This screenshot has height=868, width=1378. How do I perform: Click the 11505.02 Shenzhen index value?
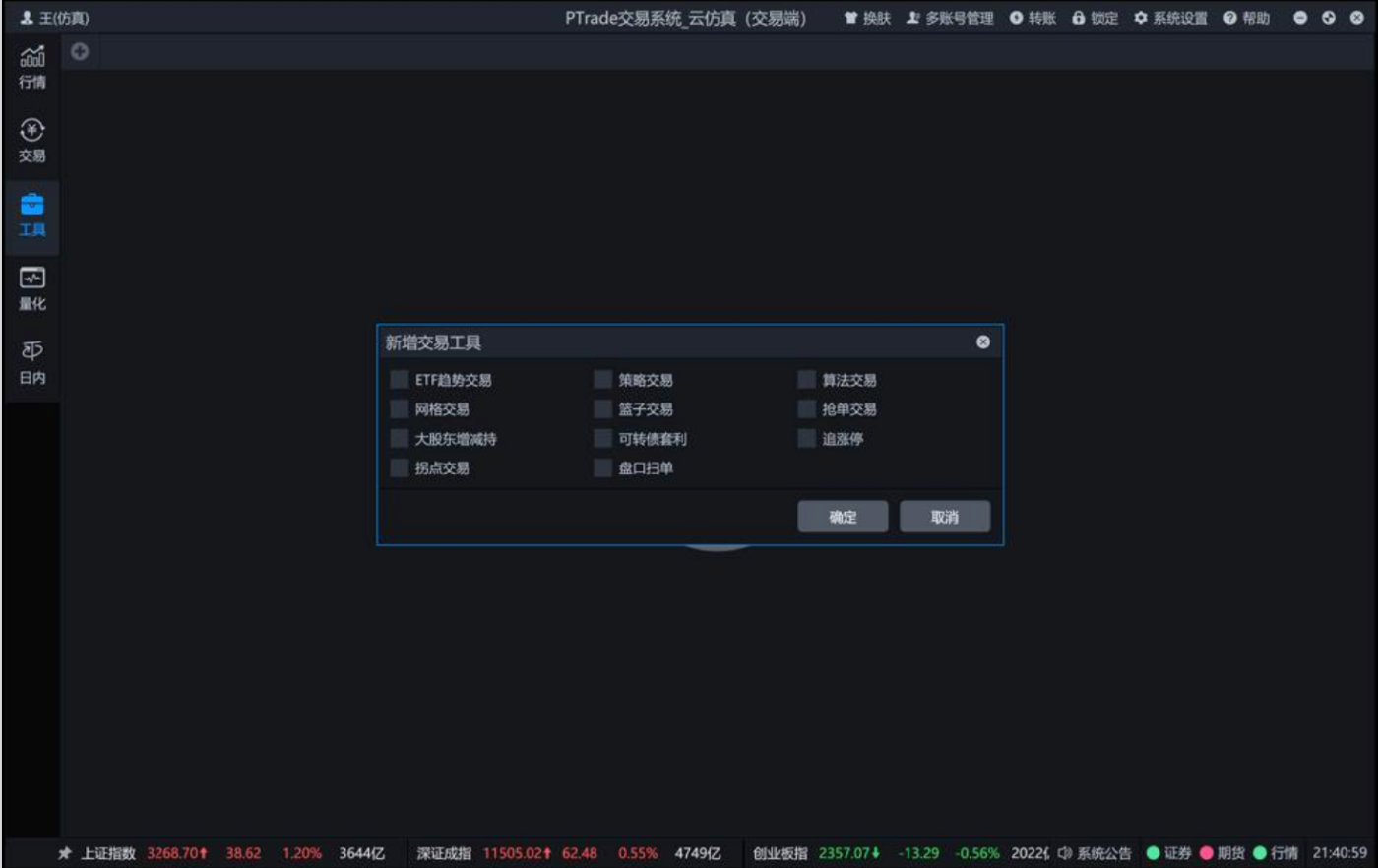coord(517,853)
